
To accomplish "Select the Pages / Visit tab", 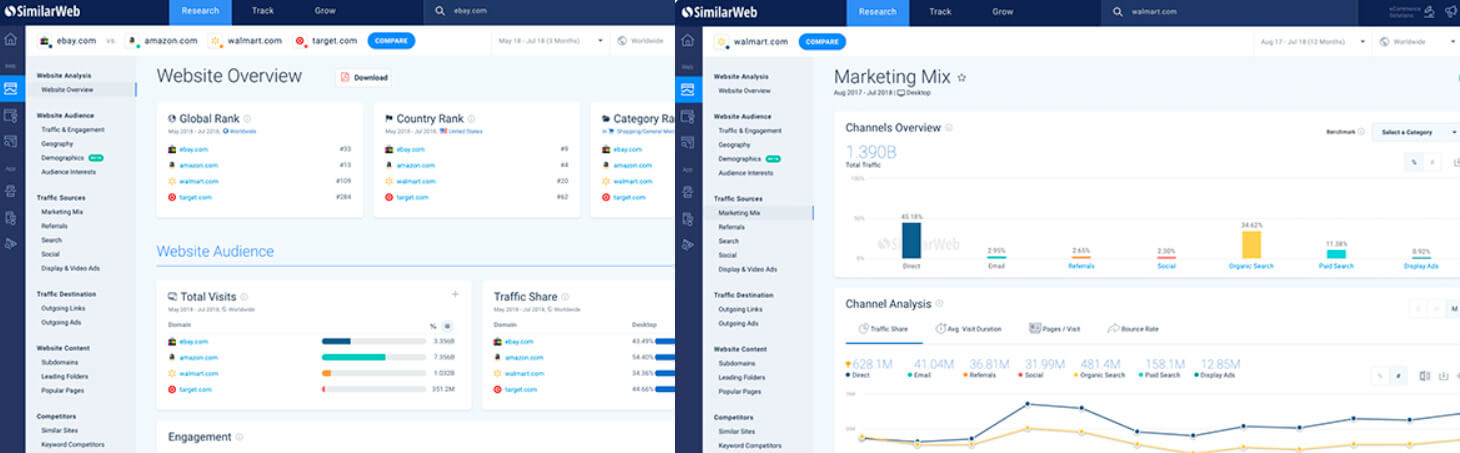I will click(1054, 329).
